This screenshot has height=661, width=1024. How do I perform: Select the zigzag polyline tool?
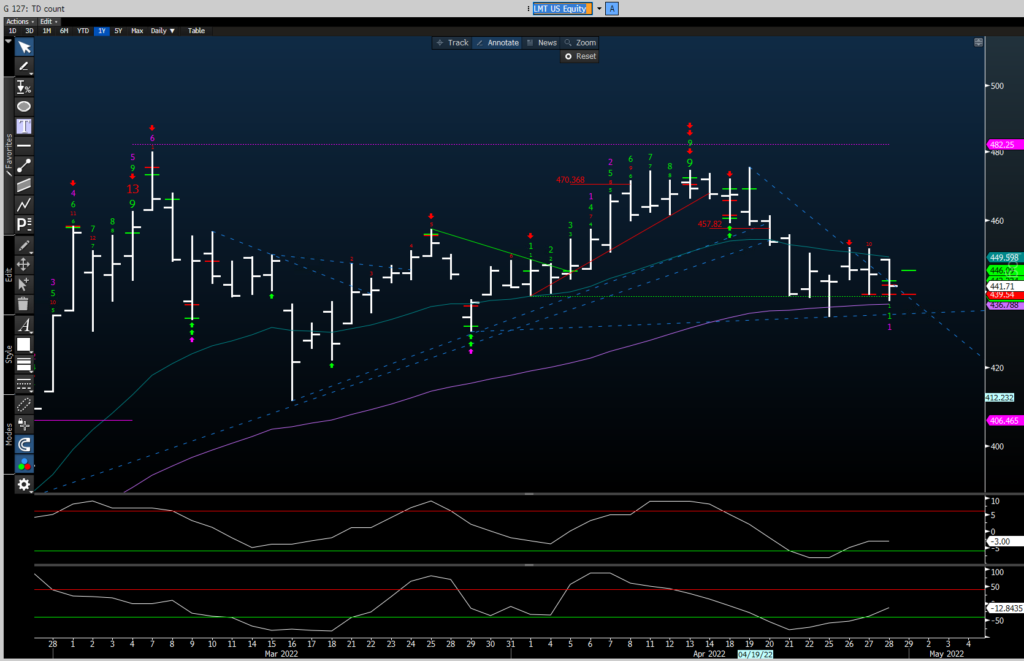[24, 204]
